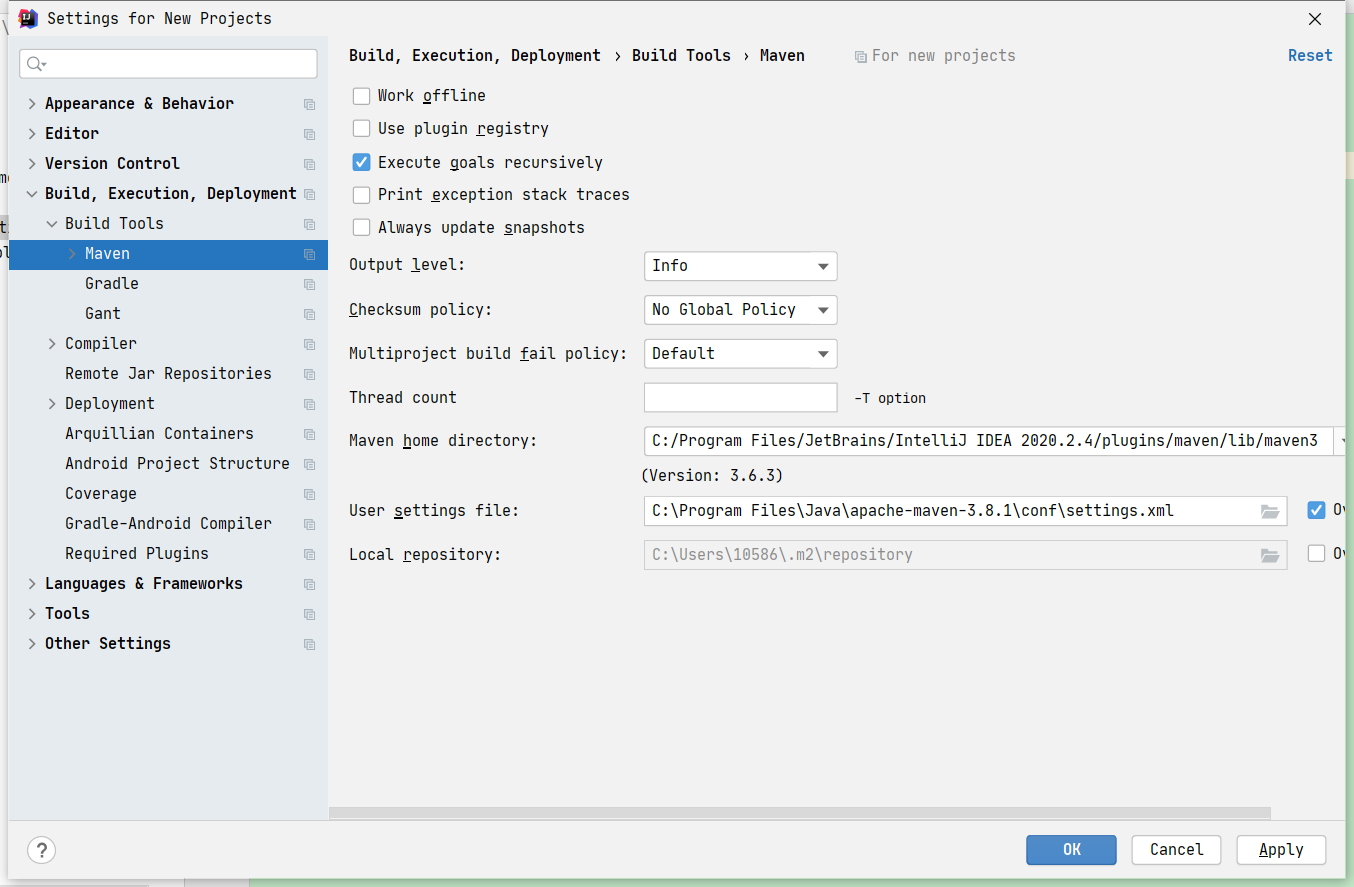Enable the Work offline checkbox
The width and height of the screenshot is (1354, 887).
[362, 96]
